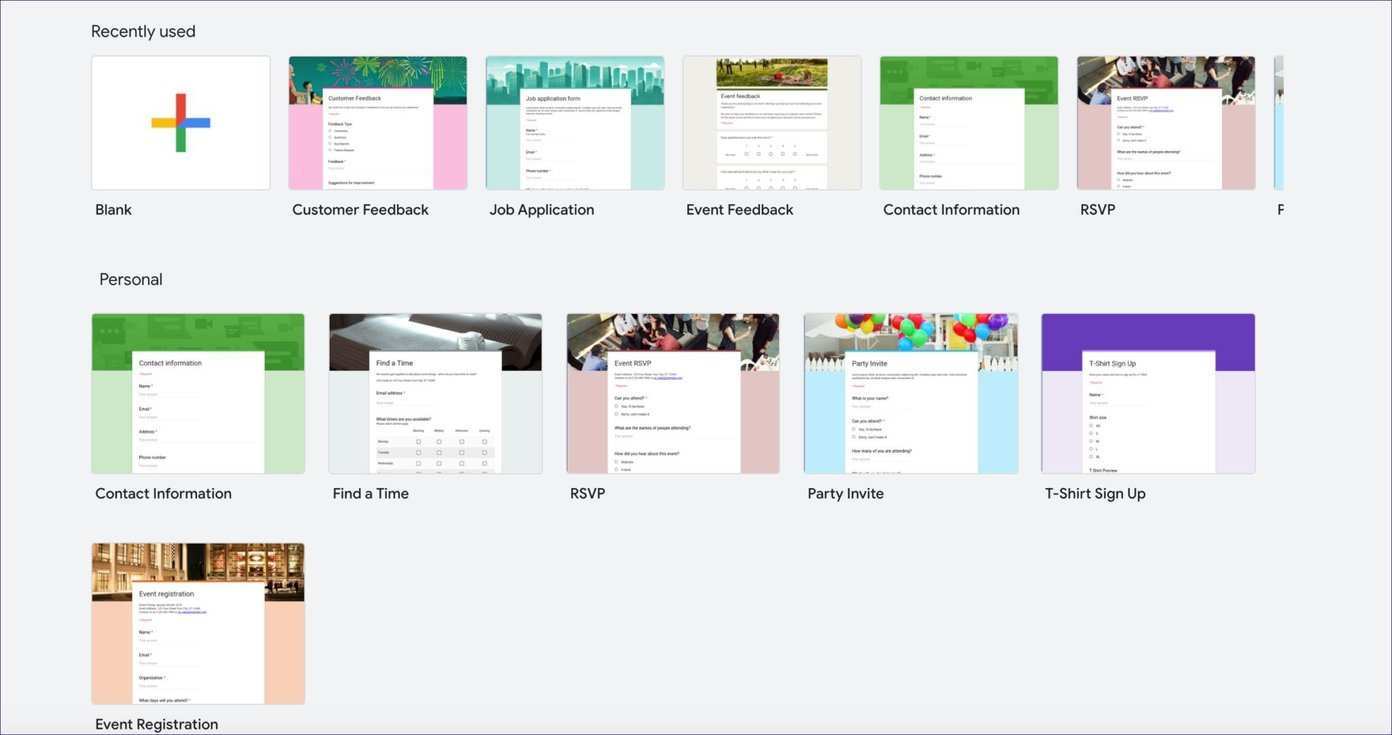The height and width of the screenshot is (735, 1392).
Task: Click the colorful plus icon for Blank form
Action: pos(181,123)
